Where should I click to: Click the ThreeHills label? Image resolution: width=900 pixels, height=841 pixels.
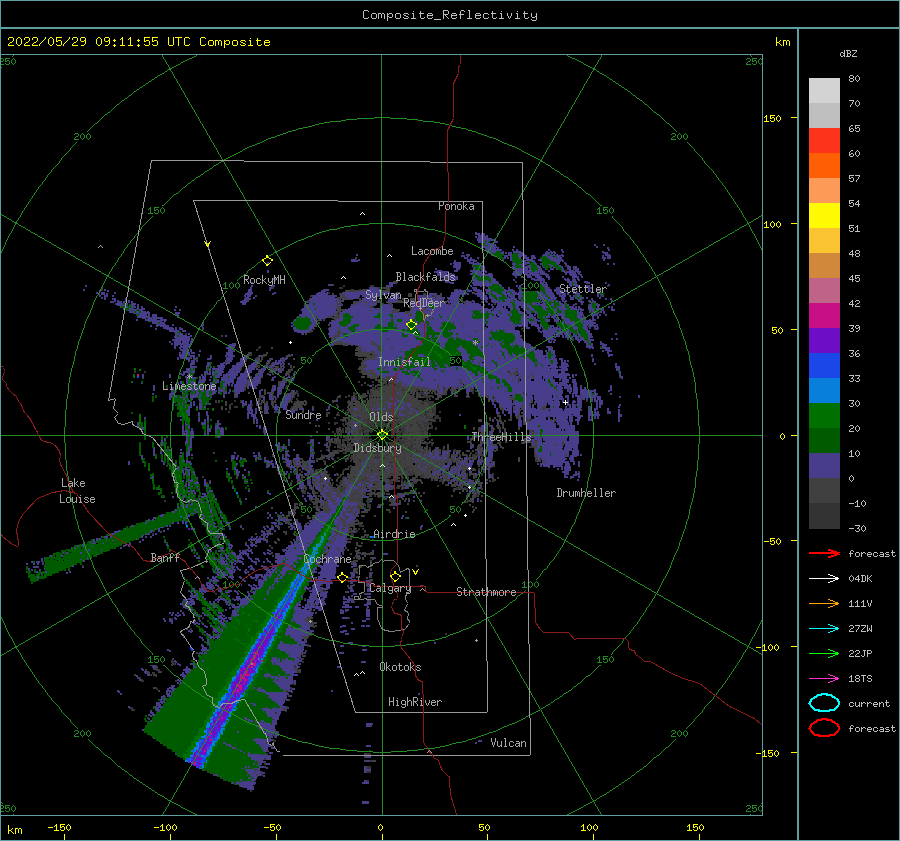point(502,437)
